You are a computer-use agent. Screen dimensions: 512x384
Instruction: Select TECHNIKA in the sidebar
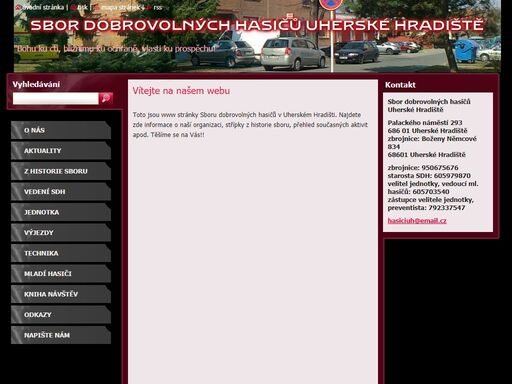(x=61, y=253)
